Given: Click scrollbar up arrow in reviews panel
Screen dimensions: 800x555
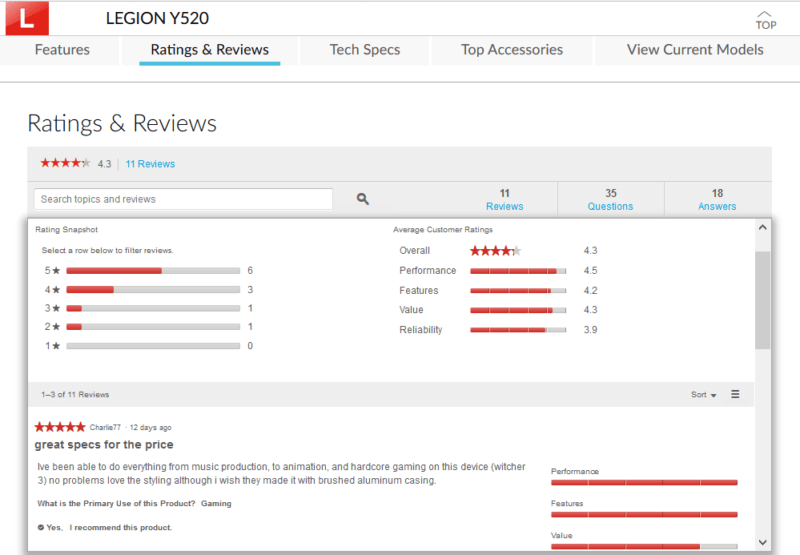Looking at the screenshot, I should pos(762,228).
